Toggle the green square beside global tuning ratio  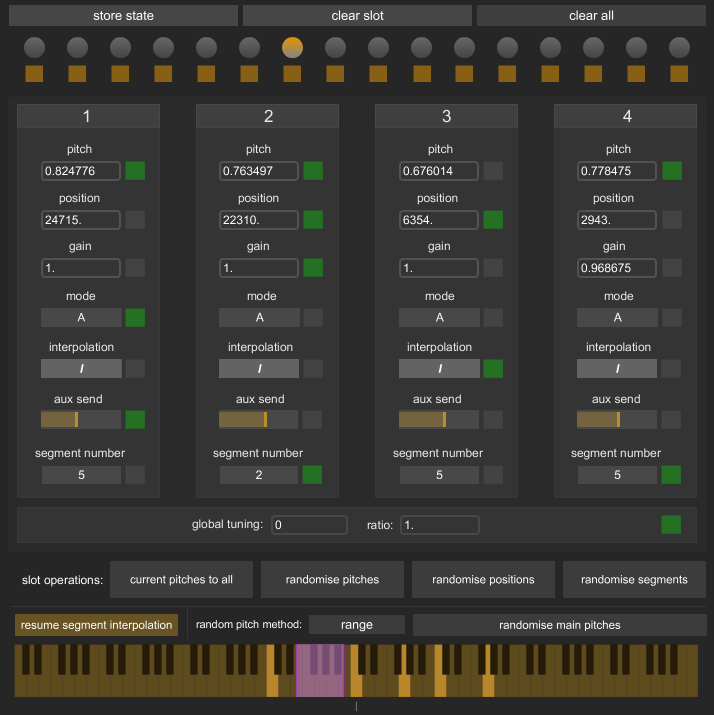671,524
